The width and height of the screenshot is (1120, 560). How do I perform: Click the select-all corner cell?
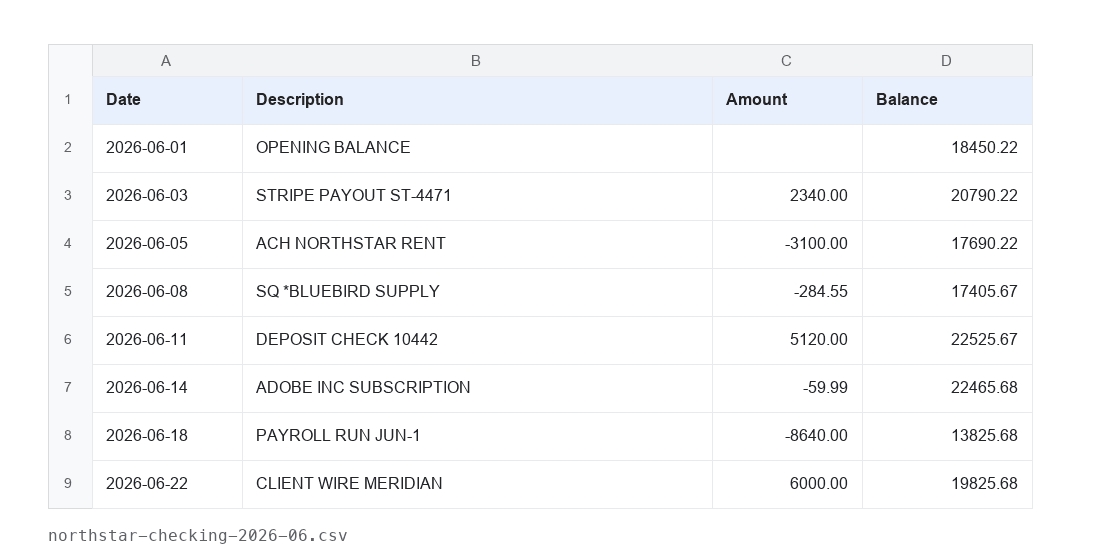click(70, 61)
